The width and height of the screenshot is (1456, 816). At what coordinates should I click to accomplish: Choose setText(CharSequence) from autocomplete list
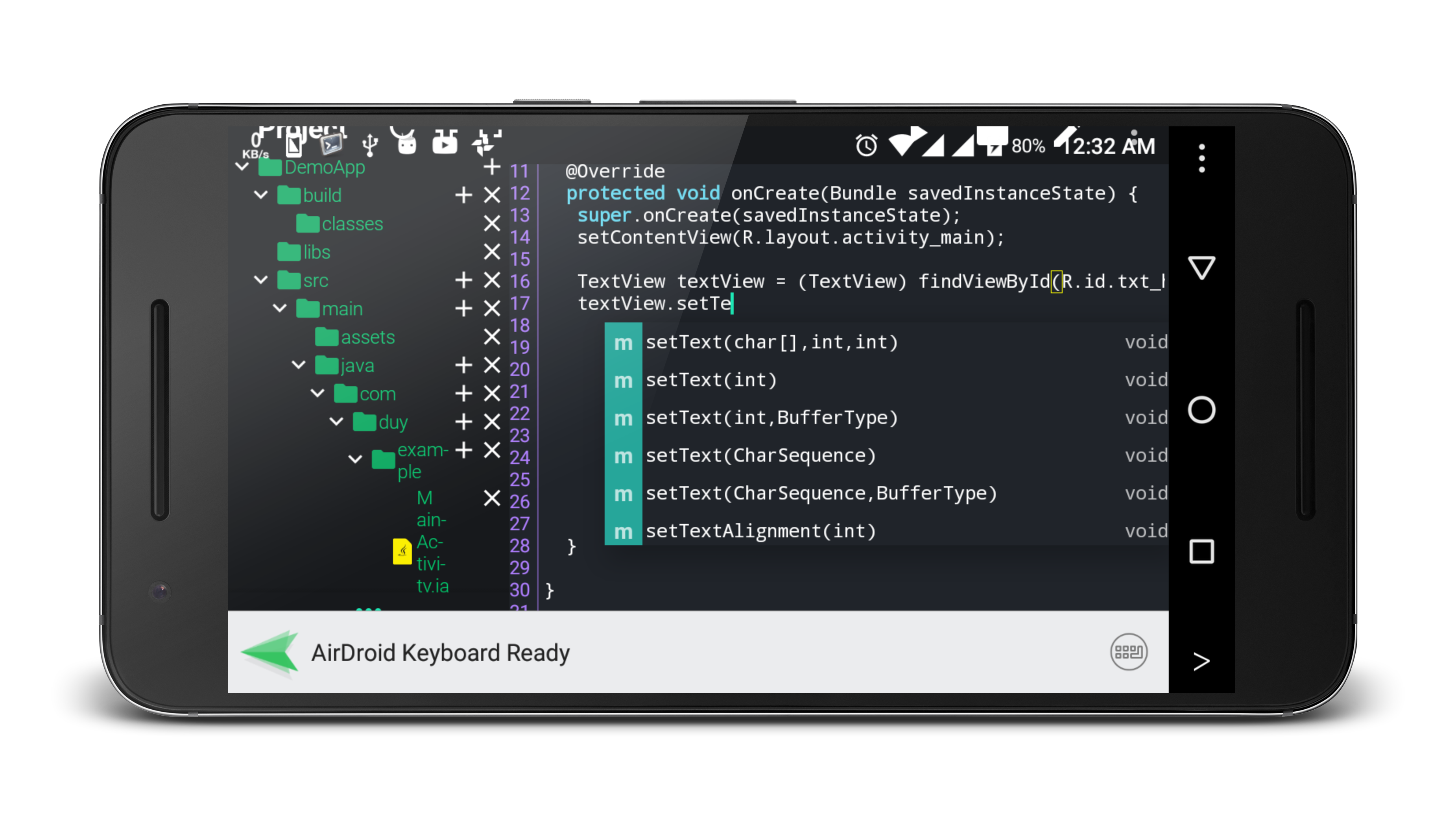[x=760, y=456]
